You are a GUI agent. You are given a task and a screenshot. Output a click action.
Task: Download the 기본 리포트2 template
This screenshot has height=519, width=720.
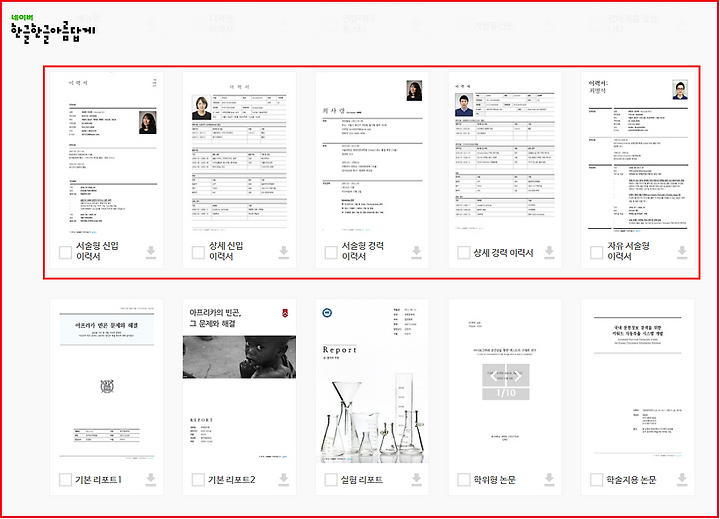coord(284,479)
